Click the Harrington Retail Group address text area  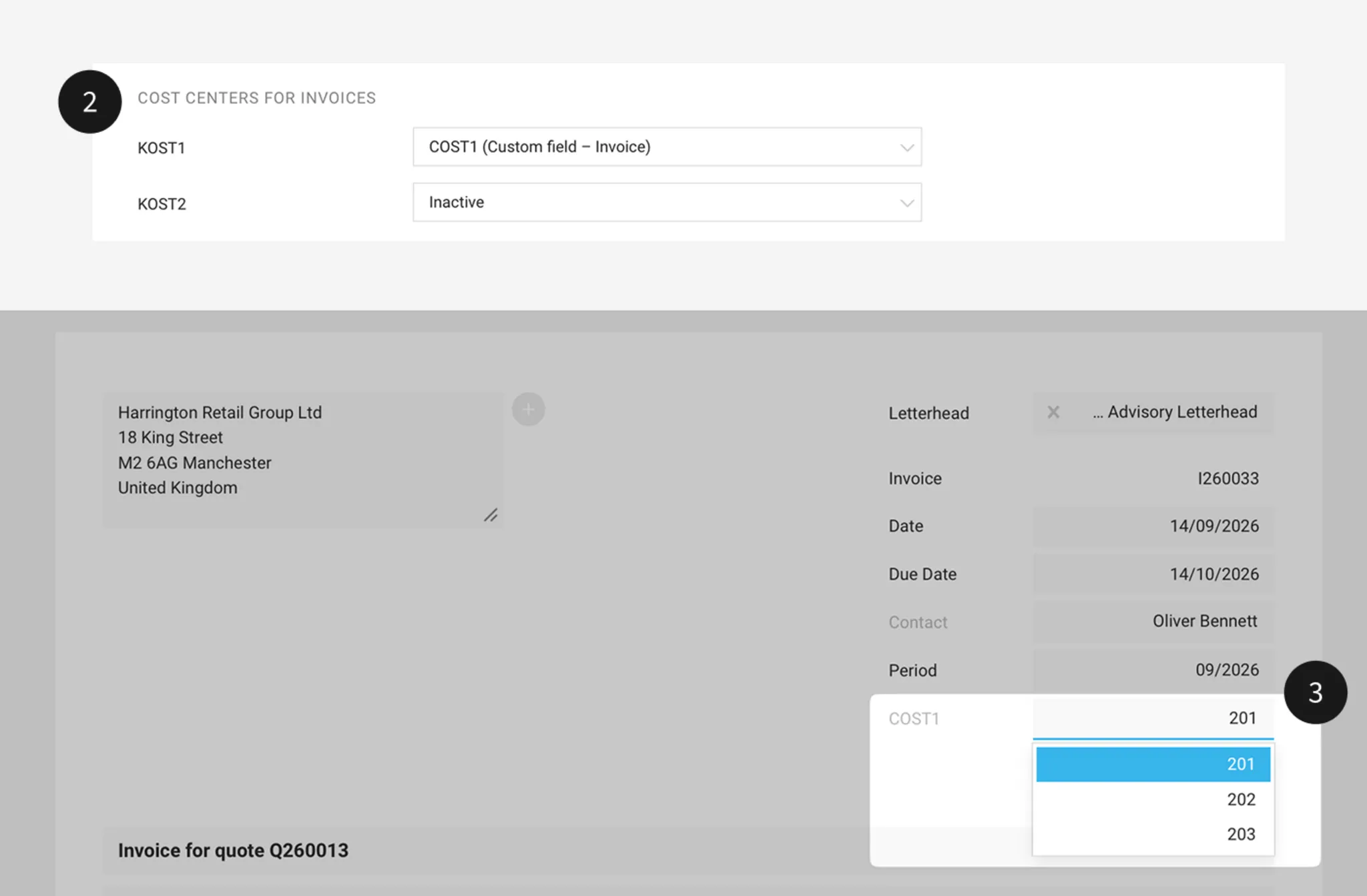[302, 460]
